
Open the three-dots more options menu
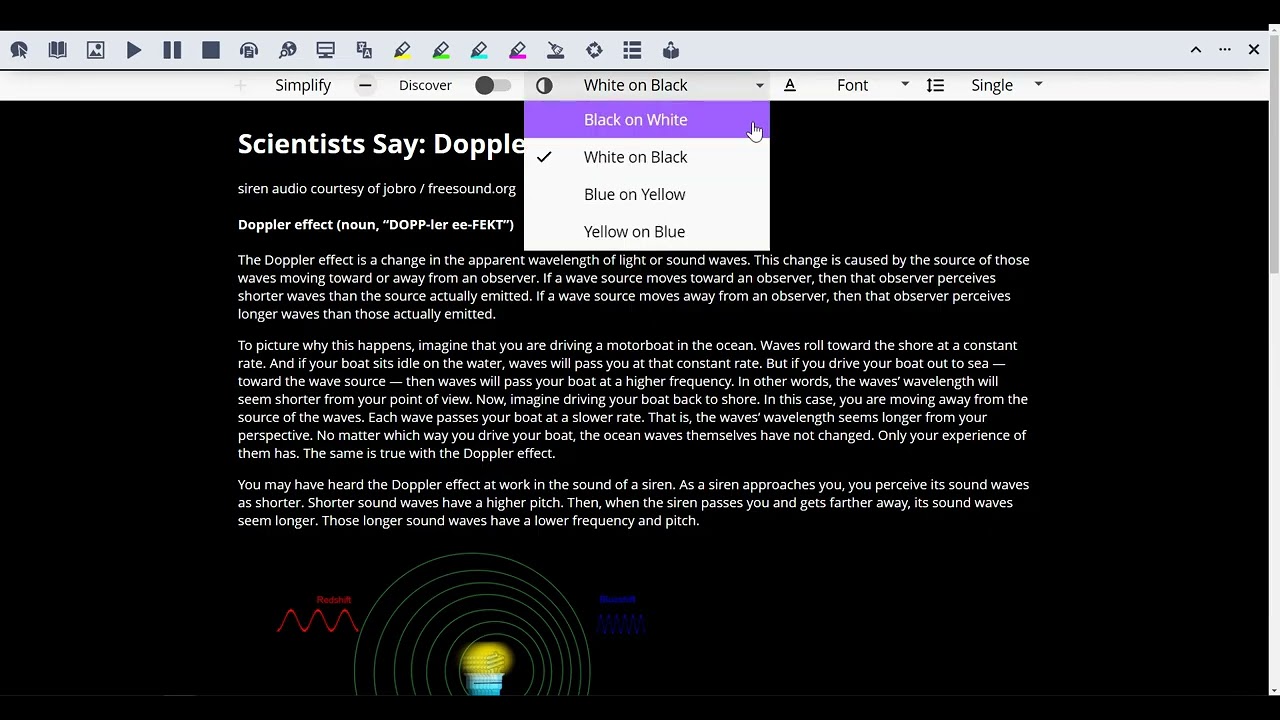click(1225, 49)
